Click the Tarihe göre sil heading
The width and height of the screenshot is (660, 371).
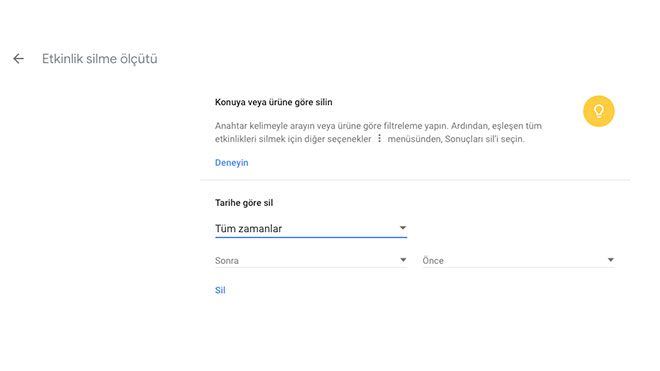(x=244, y=203)
